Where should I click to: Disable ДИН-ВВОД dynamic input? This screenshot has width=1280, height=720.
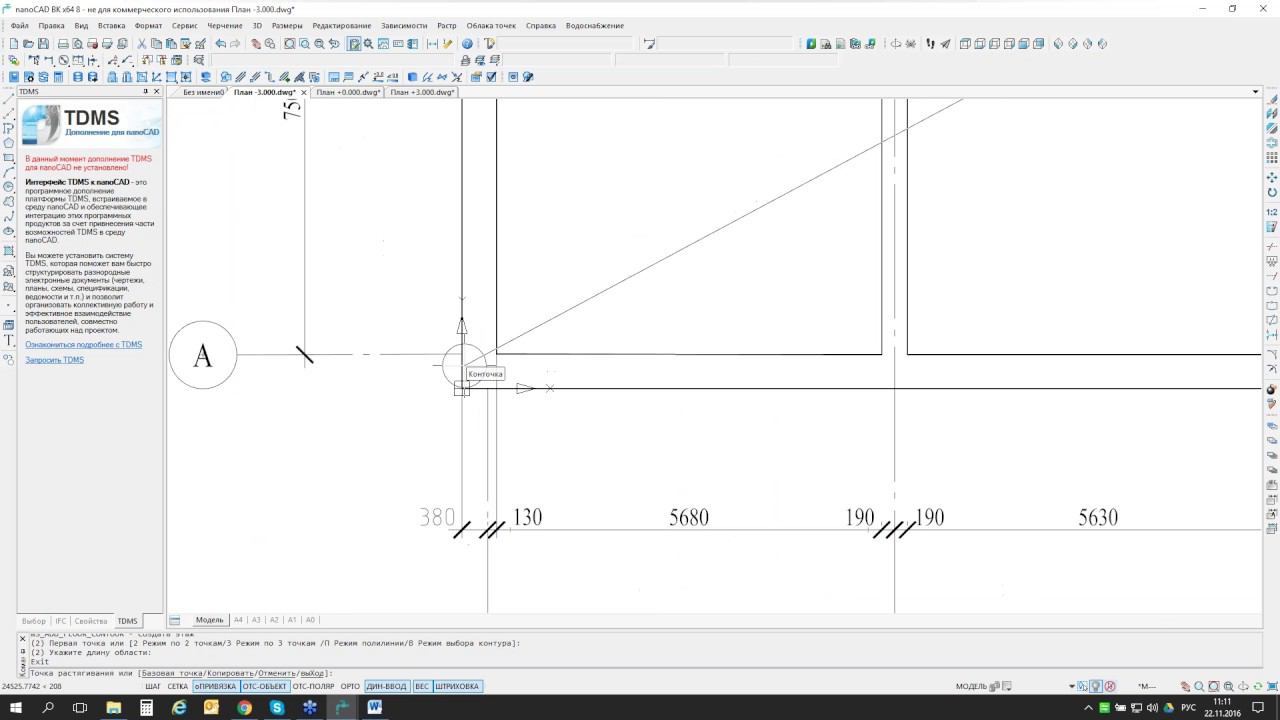coord(386,686)
